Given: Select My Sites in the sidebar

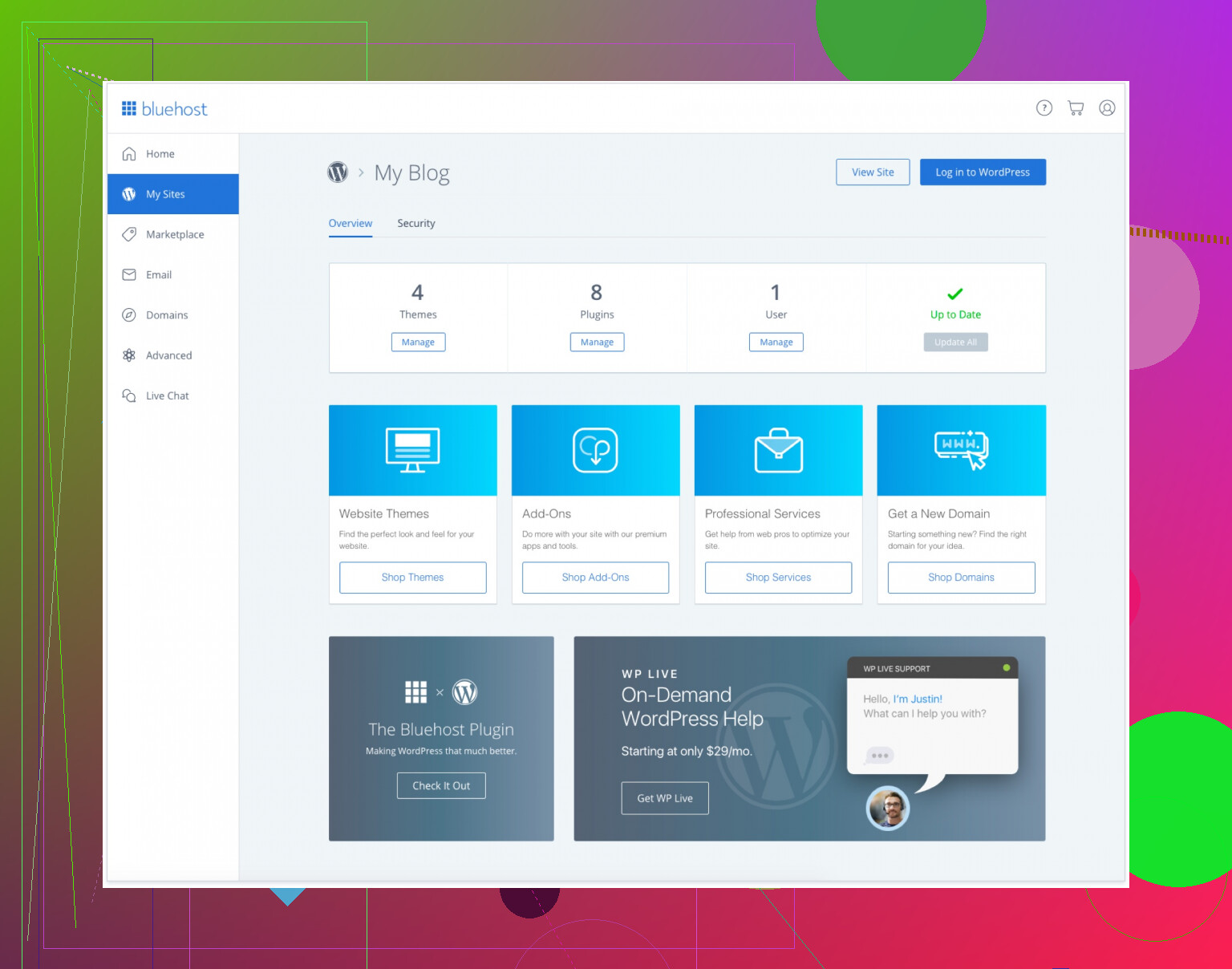Looking at the screenshot, I should coord(173,194).
